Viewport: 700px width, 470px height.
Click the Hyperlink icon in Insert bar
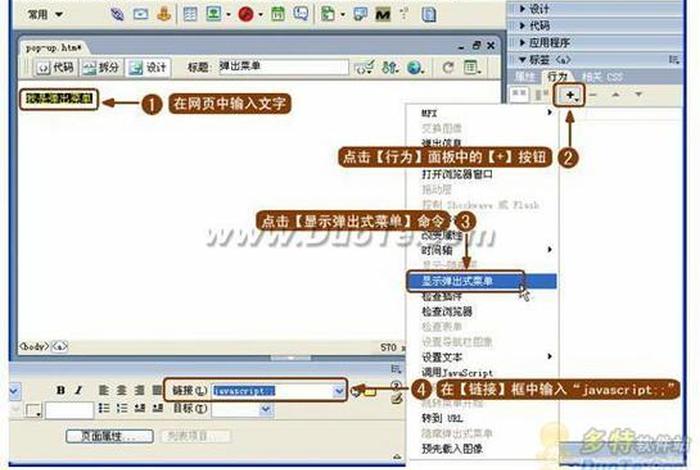(117, 14)
